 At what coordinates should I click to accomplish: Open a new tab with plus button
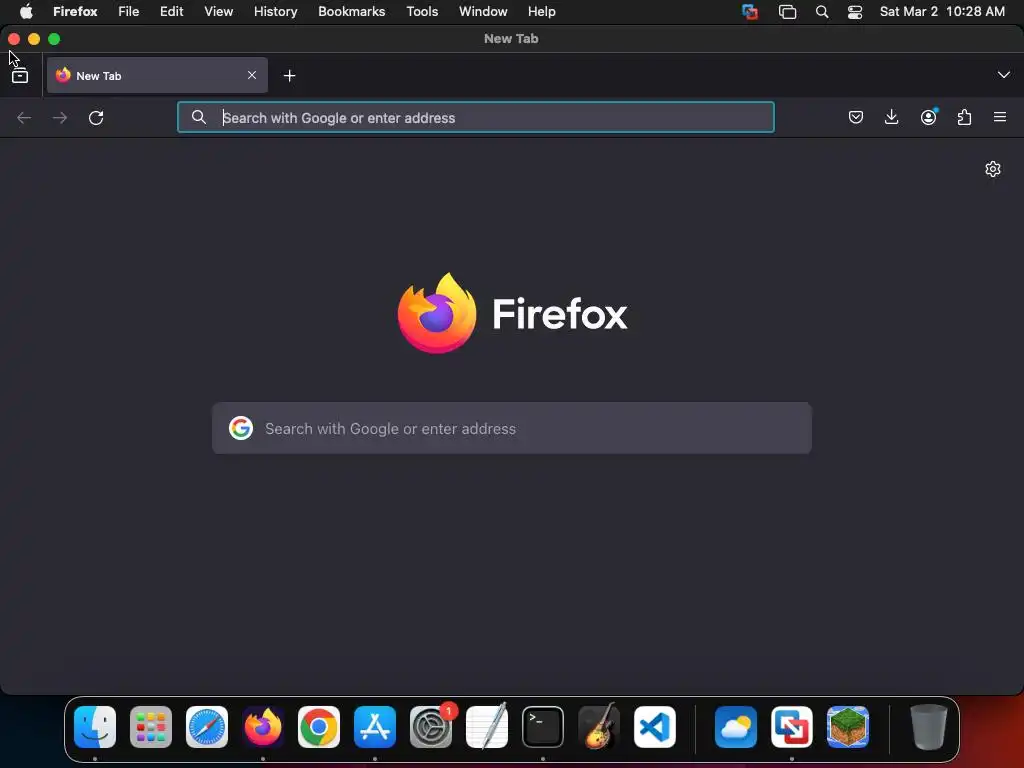pos(289,76)
